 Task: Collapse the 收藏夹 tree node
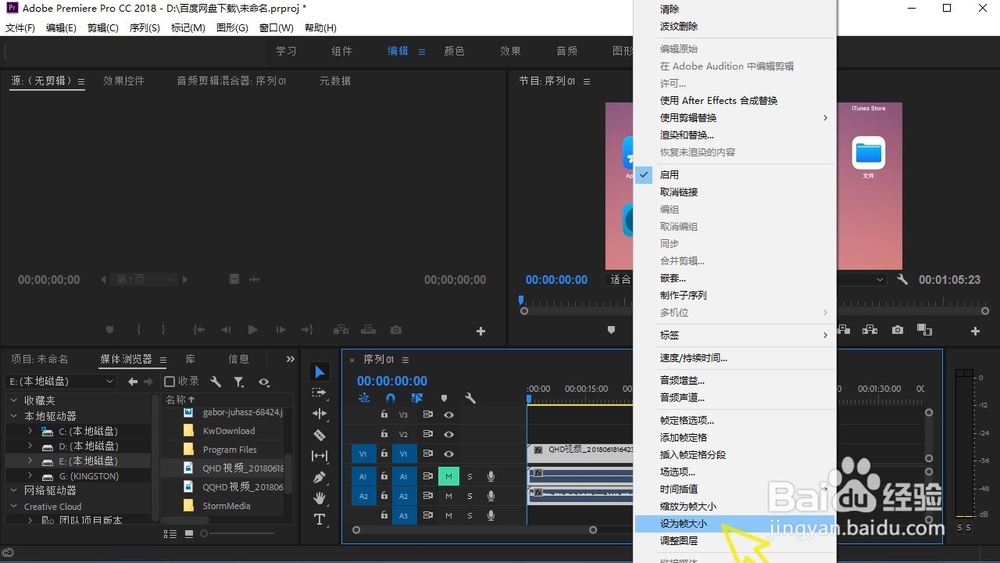pyautogui.click(x=13, y=400)
